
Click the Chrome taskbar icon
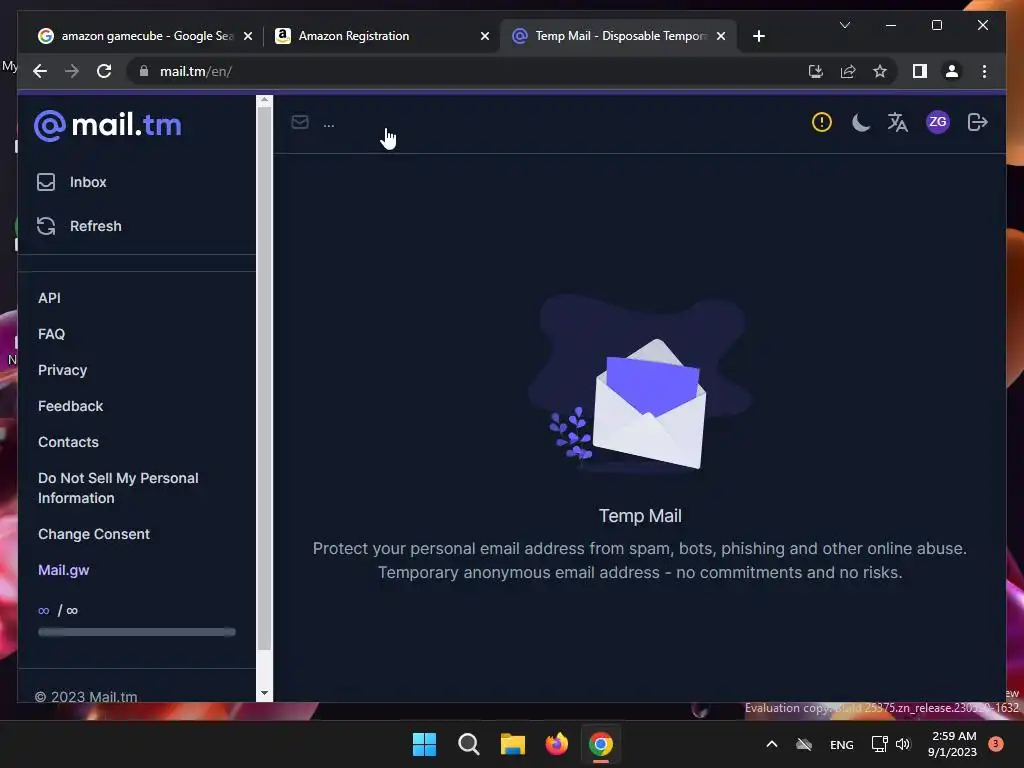[x=601, y=744]
